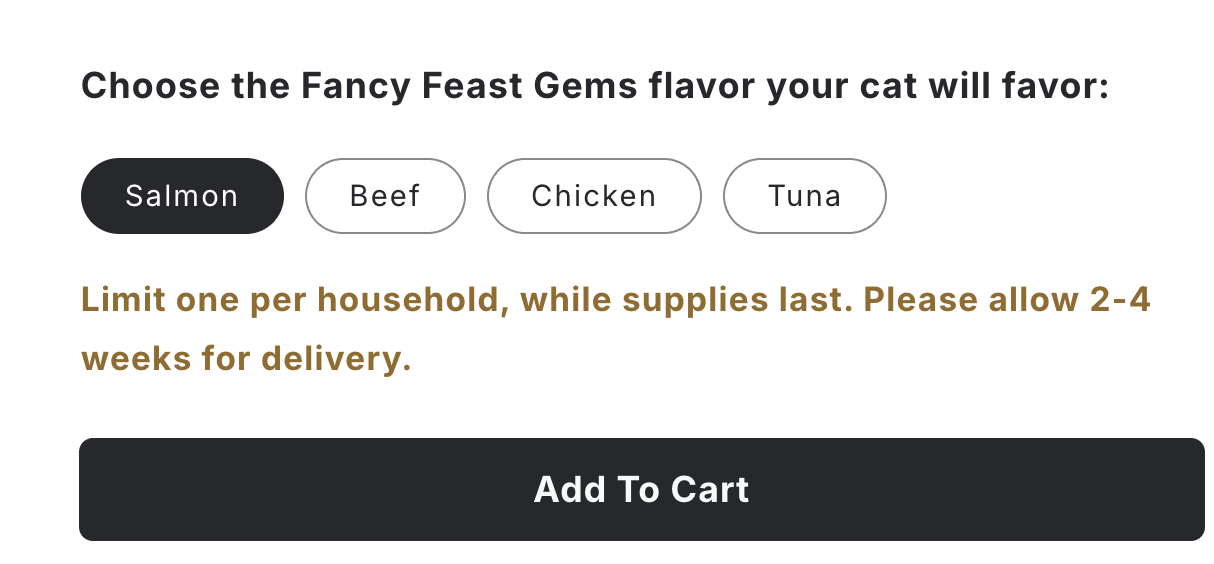This screenshot has height=564, width=1214.
Task: Choose the Beef flavor pill
Action: [385, 196]
